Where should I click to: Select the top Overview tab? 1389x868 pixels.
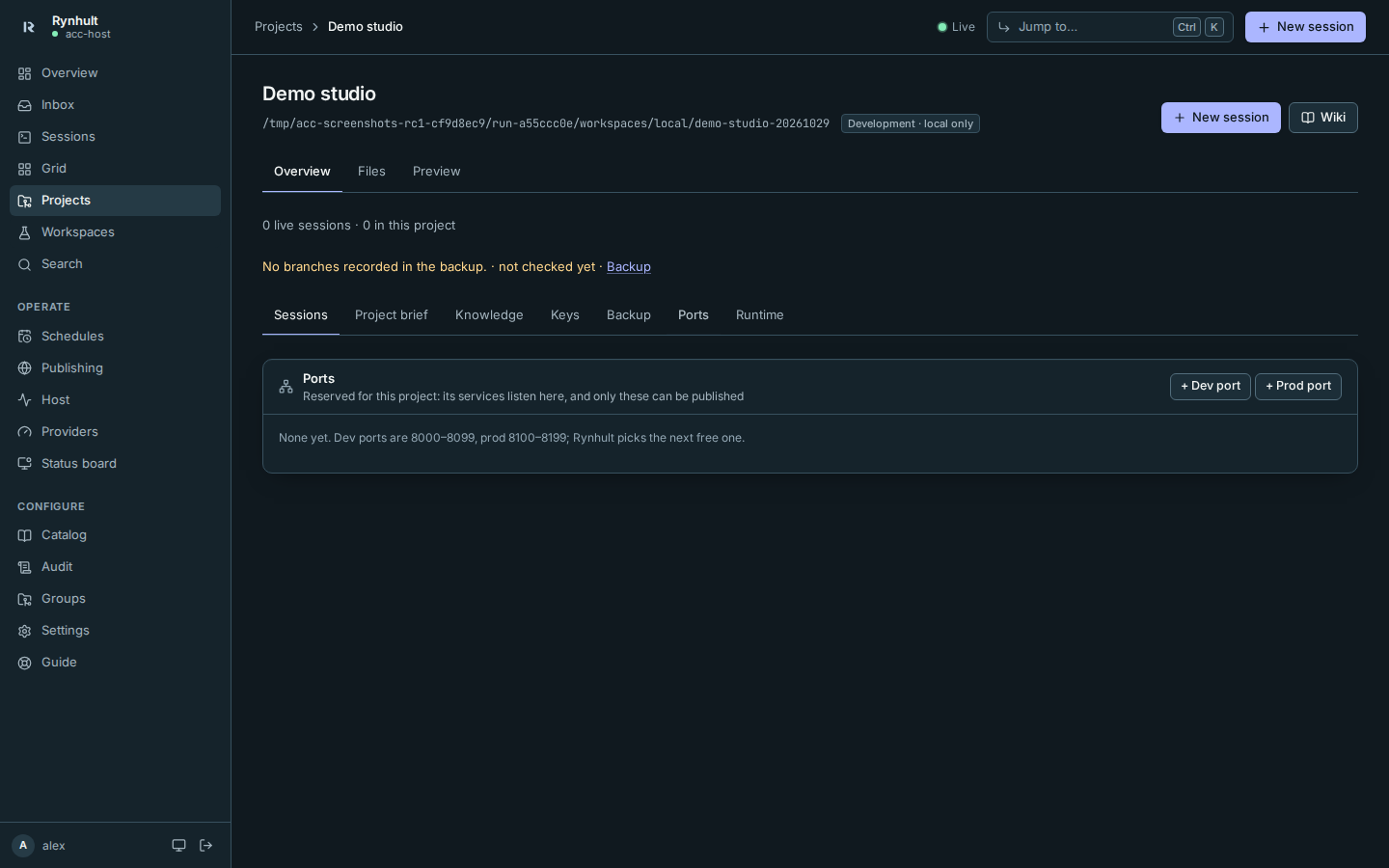302,172
